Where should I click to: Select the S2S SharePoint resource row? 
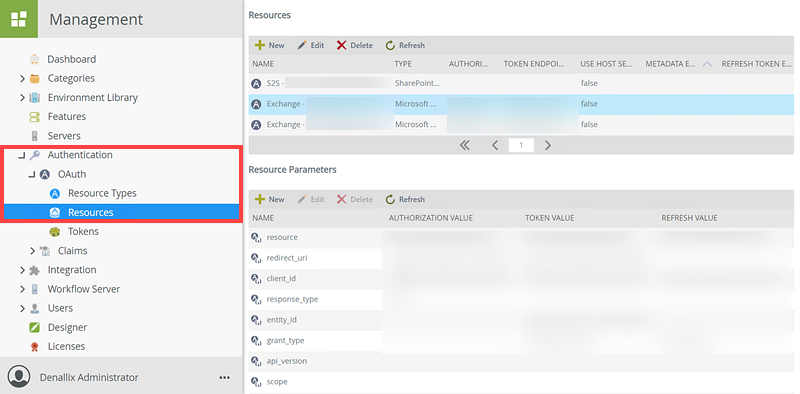521,83
